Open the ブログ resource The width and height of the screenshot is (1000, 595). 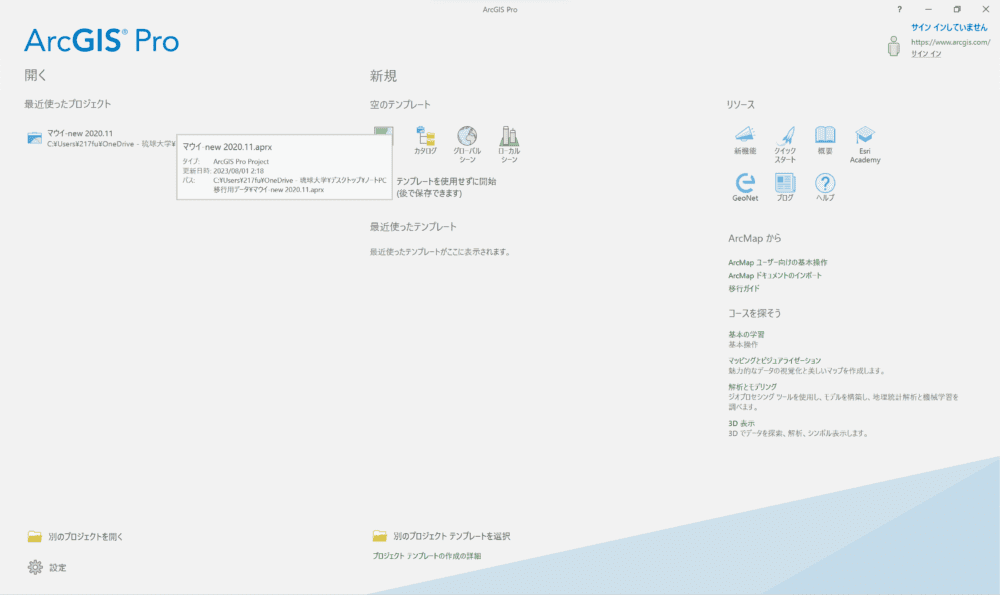coord(785,187)
